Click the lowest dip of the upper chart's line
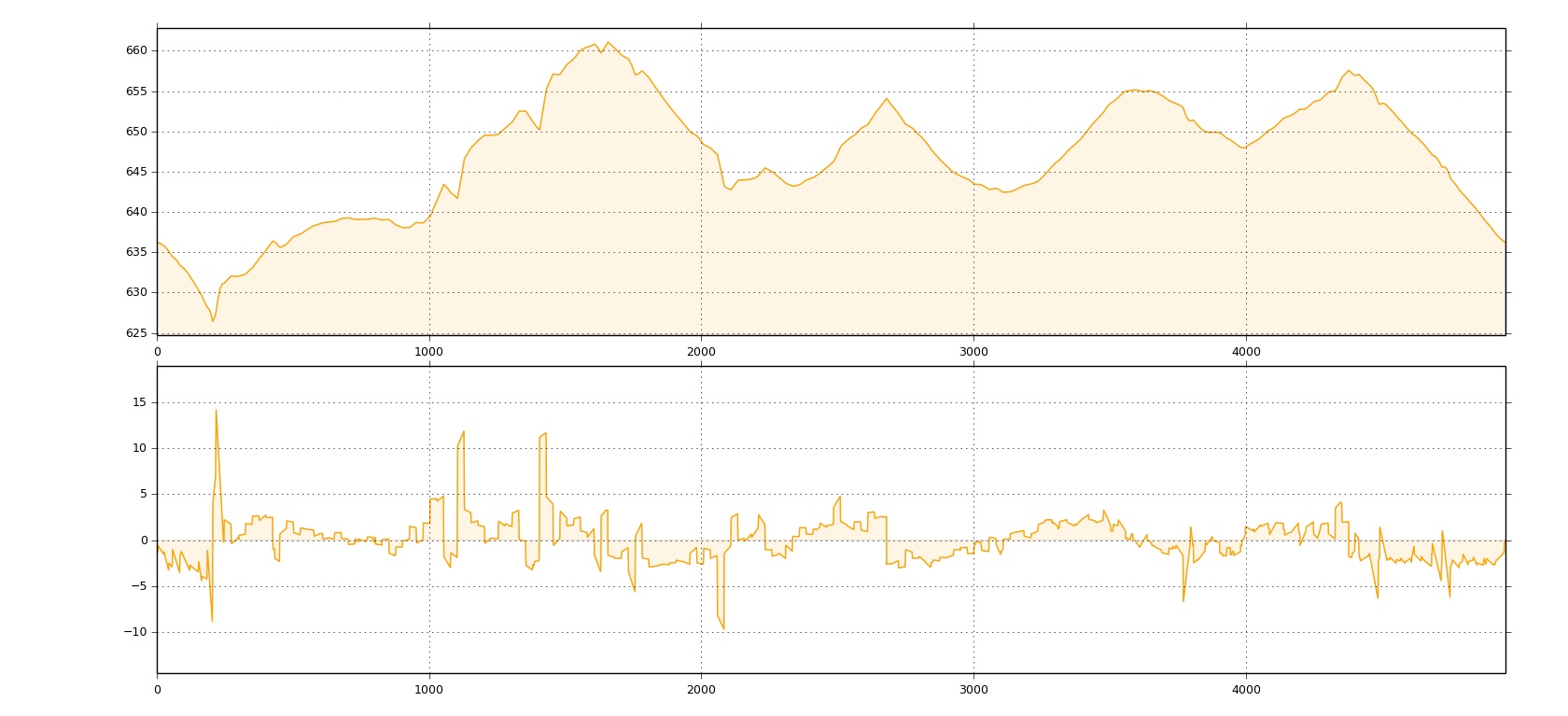 tap(213, 321)
